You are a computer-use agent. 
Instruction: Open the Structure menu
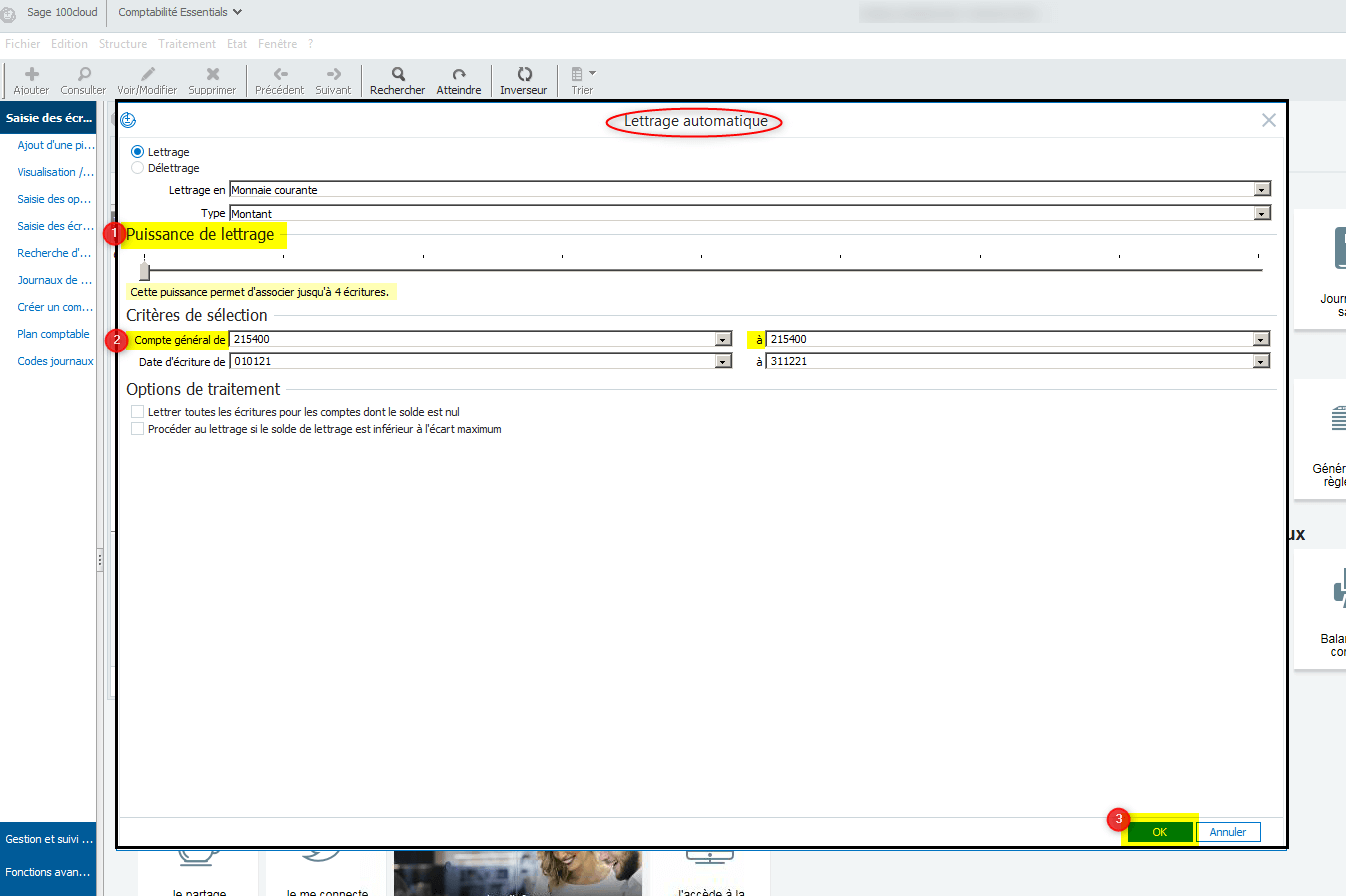[x=123, y=44]
